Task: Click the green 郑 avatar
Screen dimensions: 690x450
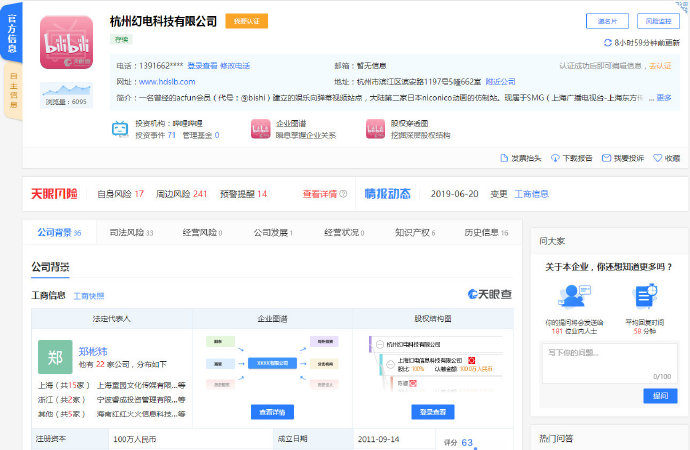Action: pyautogui.click(x=55, y=357)
